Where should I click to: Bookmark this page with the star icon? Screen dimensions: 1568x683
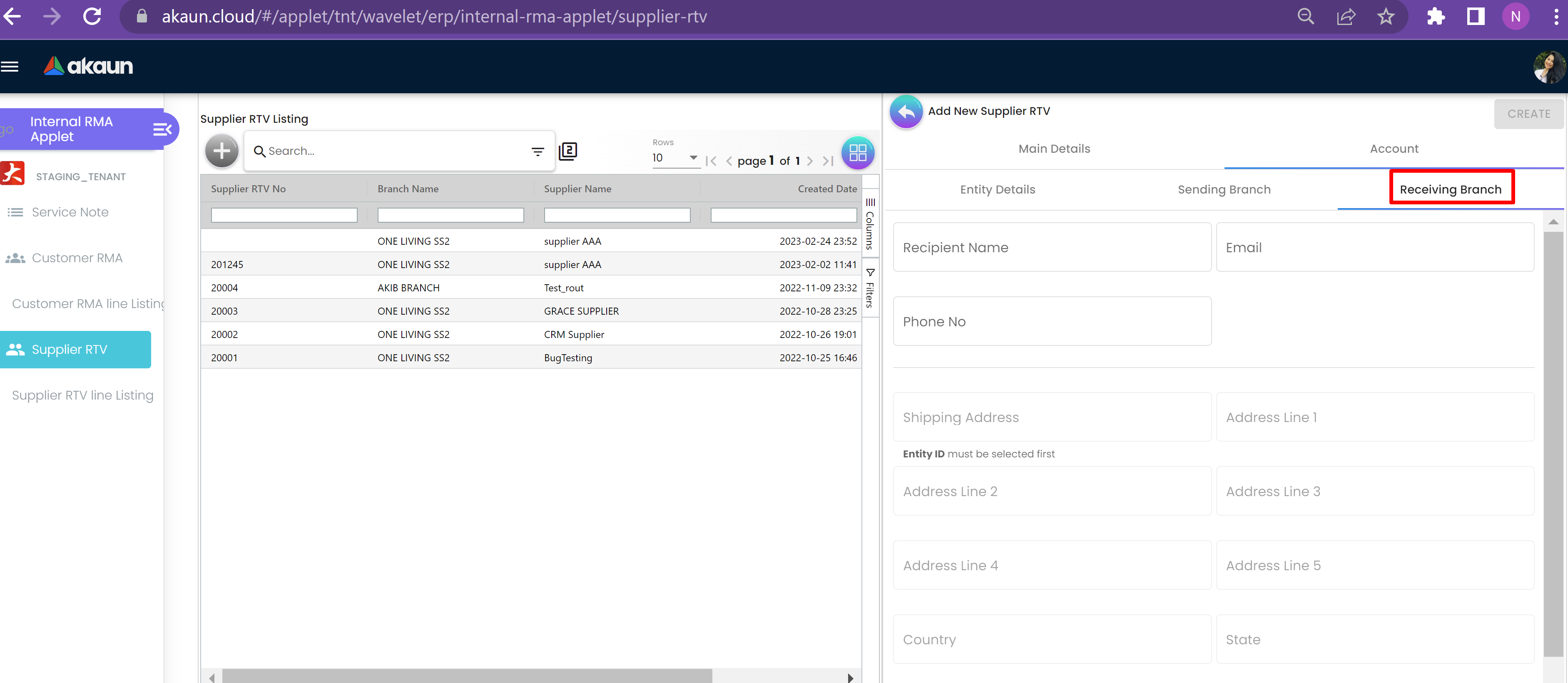pyautogui.click(x=1385, y=16)
